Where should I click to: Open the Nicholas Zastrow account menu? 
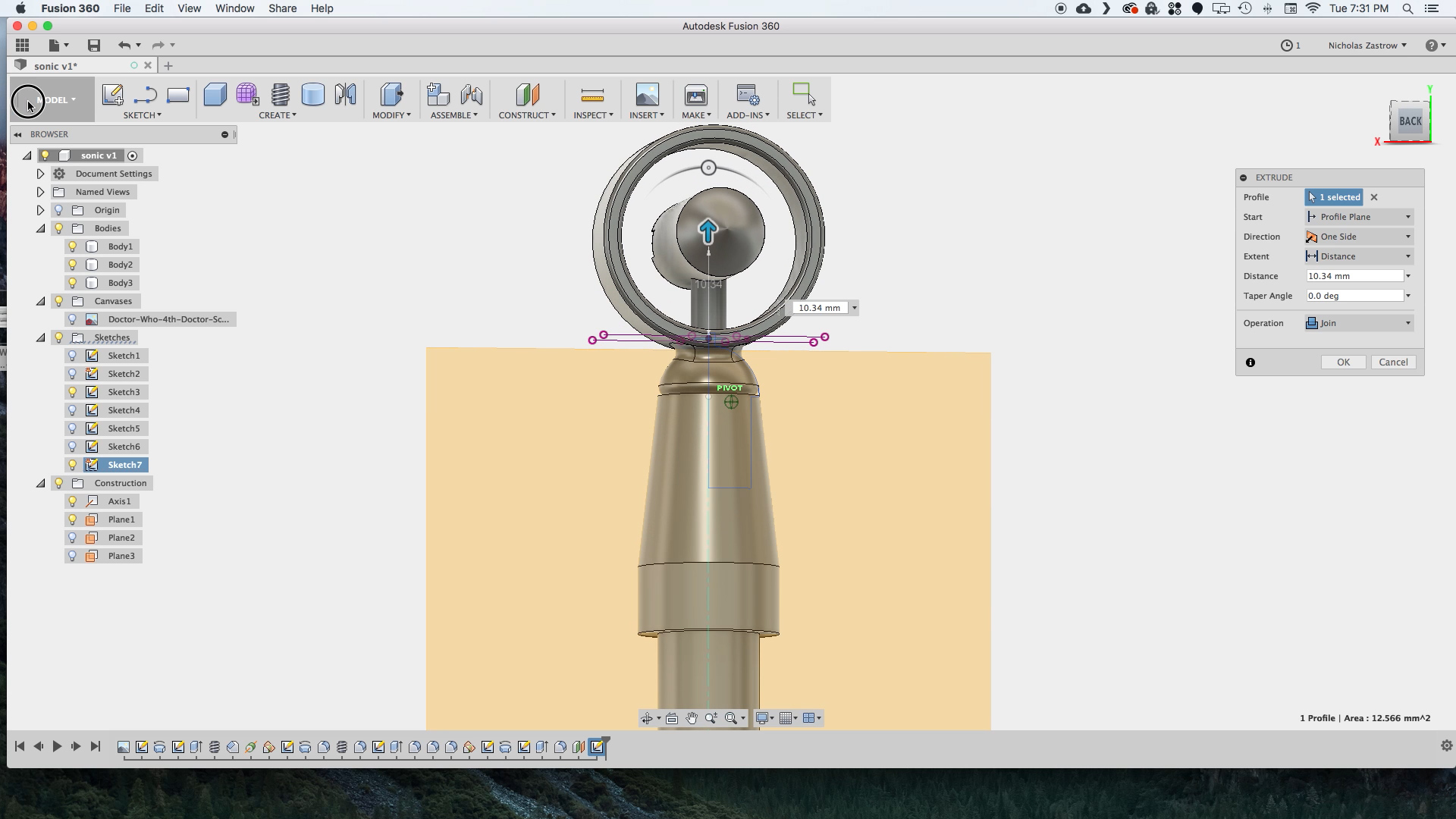point(1367,45)
